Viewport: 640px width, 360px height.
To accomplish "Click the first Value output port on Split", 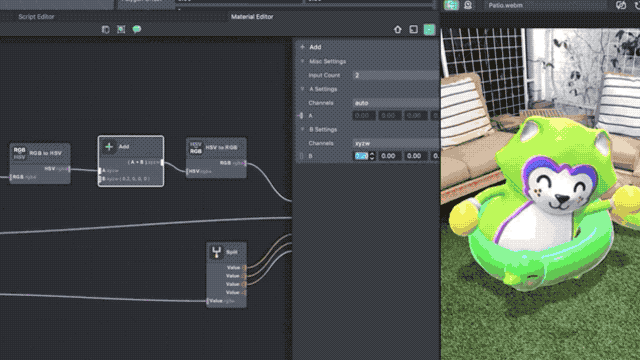I will point(244,268).
